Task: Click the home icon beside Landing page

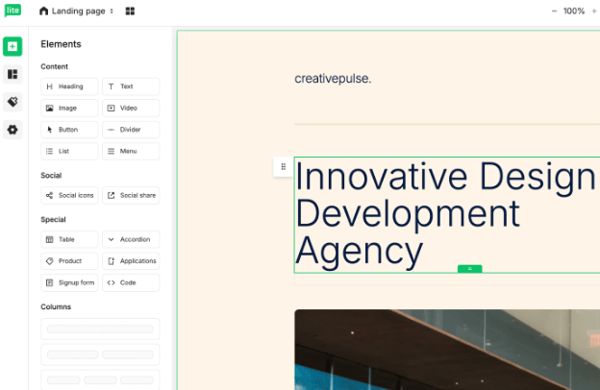Action: 44,11
